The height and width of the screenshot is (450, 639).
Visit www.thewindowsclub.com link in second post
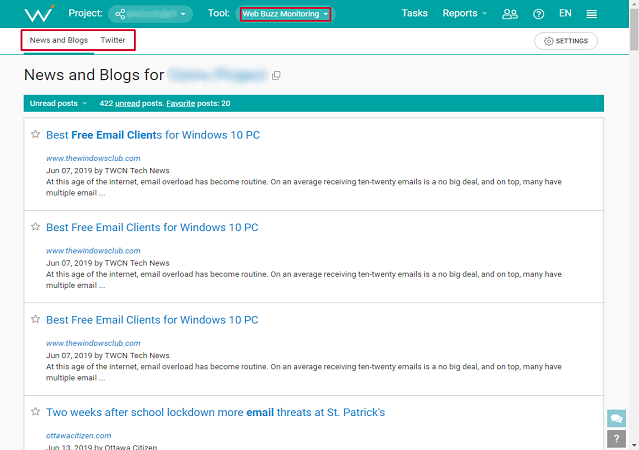click(x=93, y=251)
